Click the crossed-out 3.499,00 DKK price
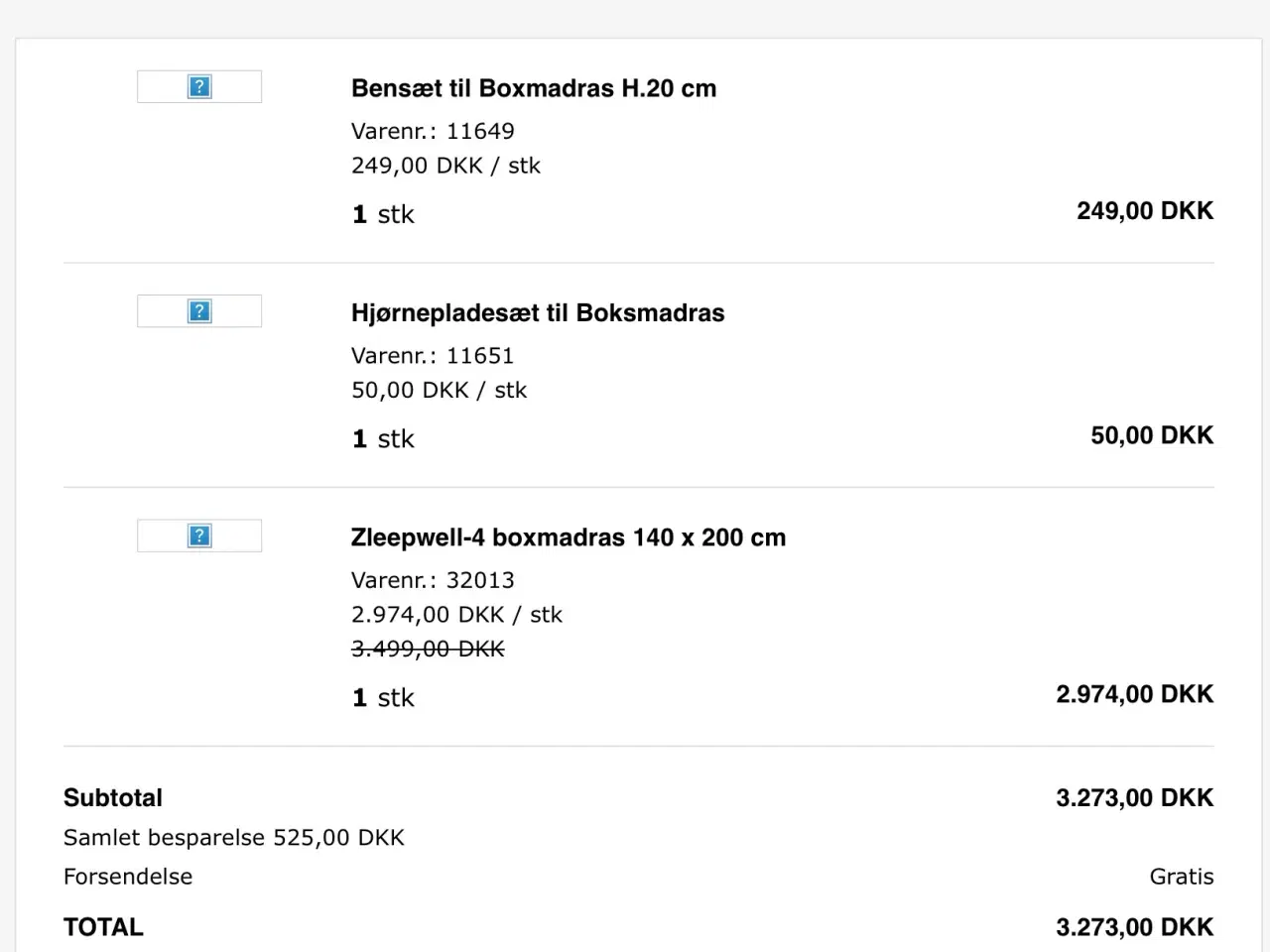Viewport: 1270px width, 952px height. (428, 649)
